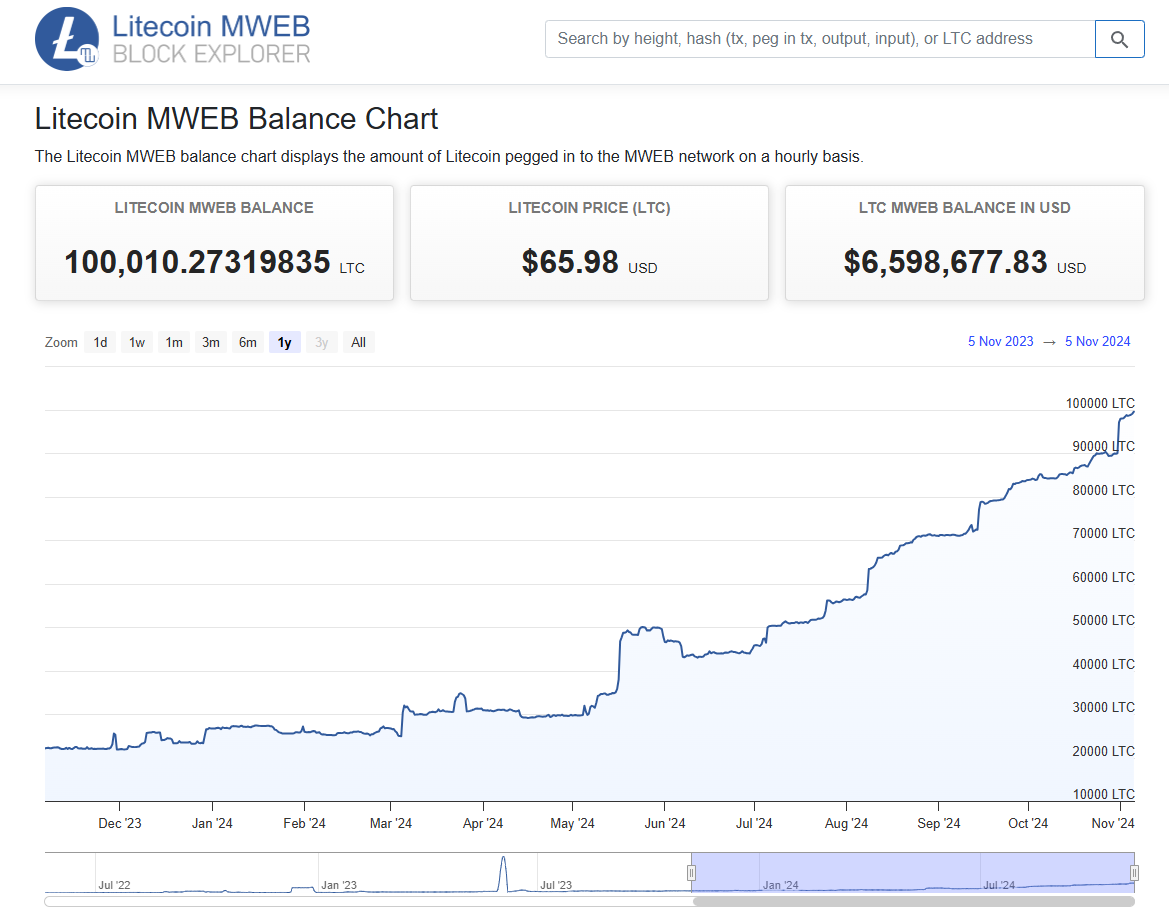
Task: Select the 1y zoom range
Action: click(285, 342)
